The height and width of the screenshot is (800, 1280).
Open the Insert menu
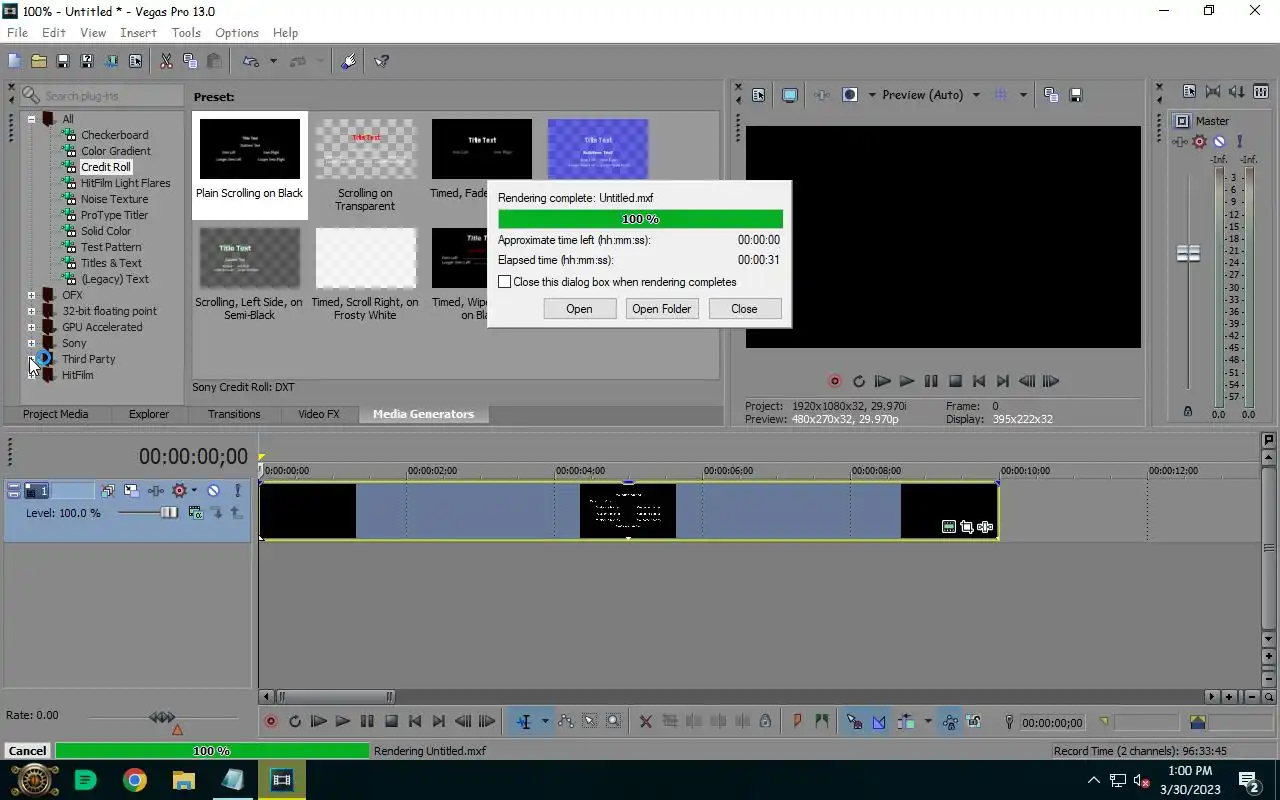[138, 32]
